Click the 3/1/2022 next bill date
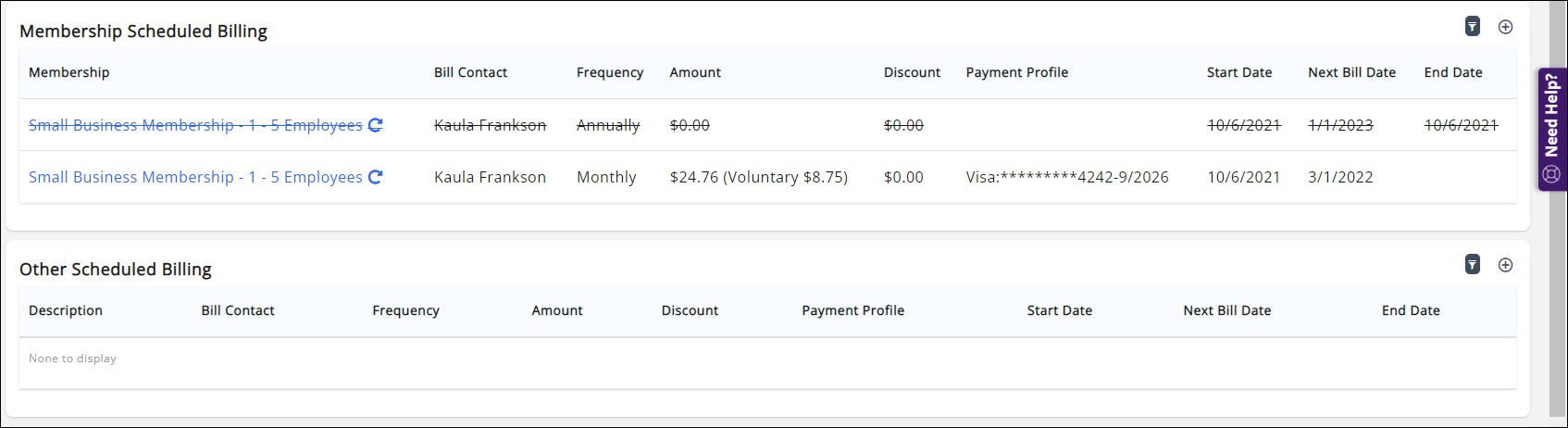The height and width of the screenshot is (428, 1568). 1339,177
